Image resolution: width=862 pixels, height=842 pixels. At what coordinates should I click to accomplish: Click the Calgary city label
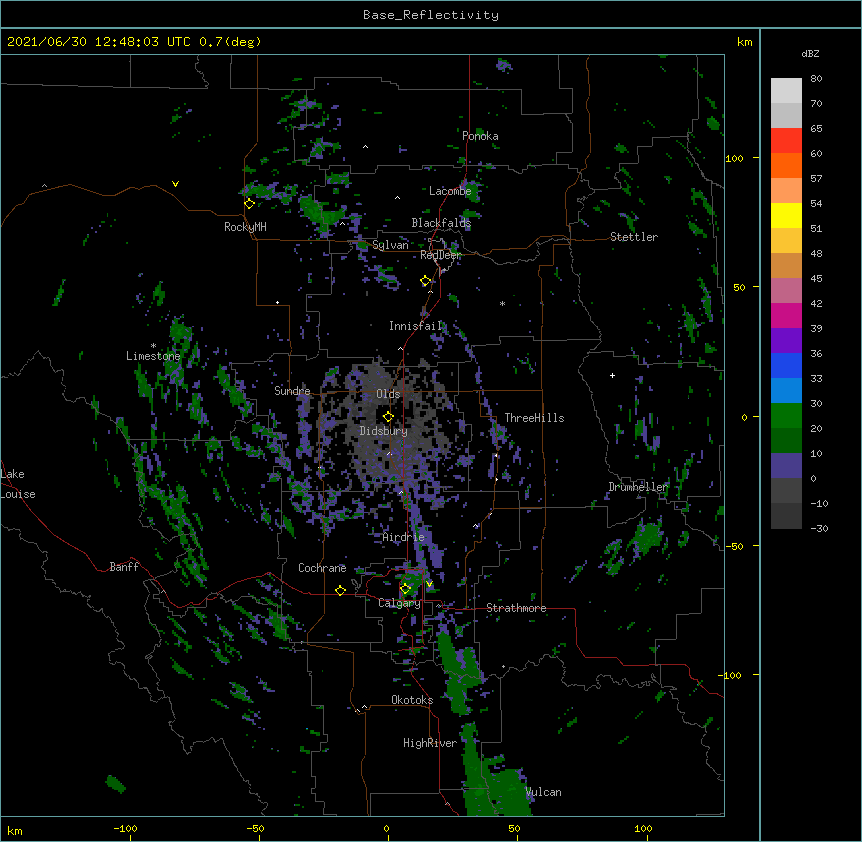coord(399,603)
